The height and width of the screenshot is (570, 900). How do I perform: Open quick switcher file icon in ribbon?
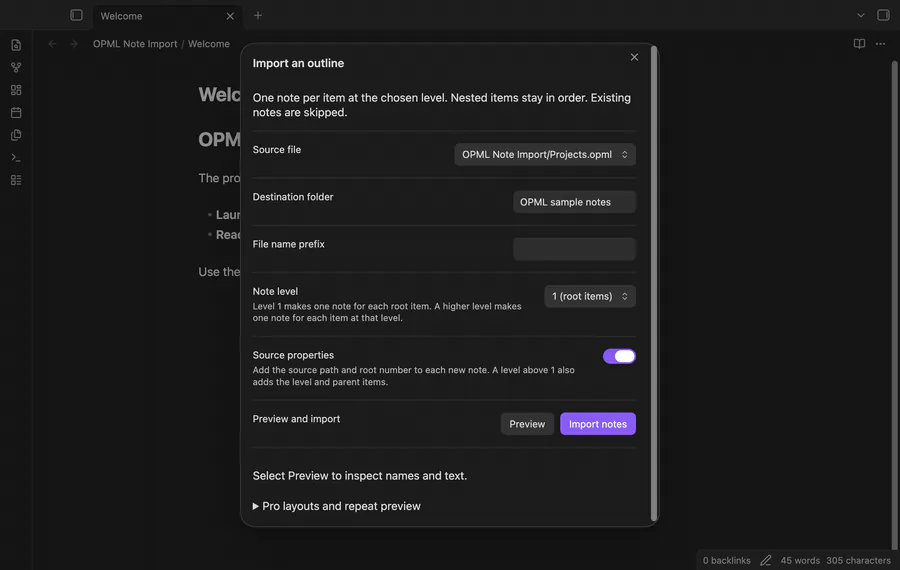(x=16, y=45)
